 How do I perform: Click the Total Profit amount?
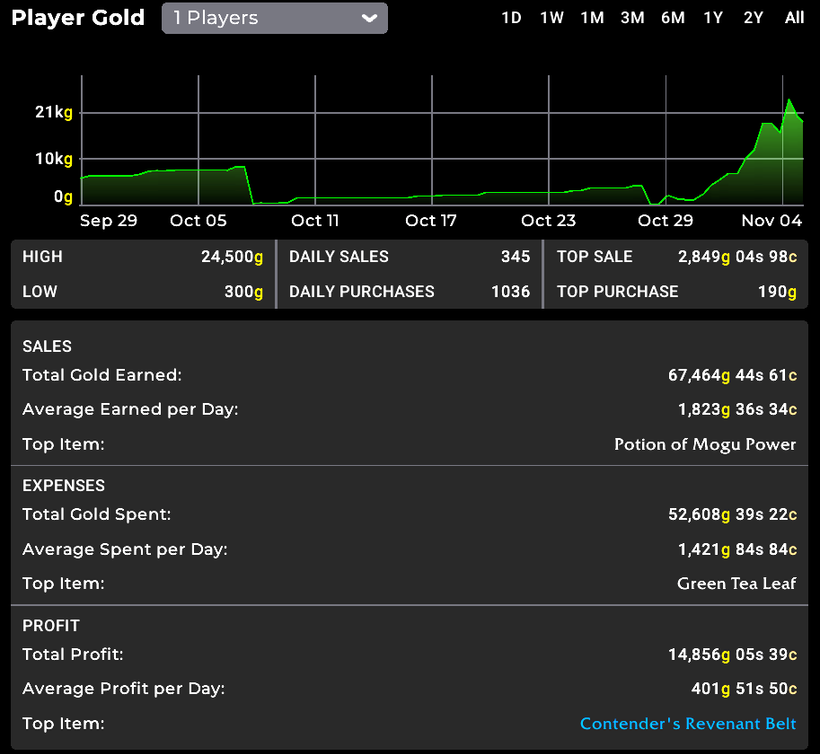pos(732,654)
